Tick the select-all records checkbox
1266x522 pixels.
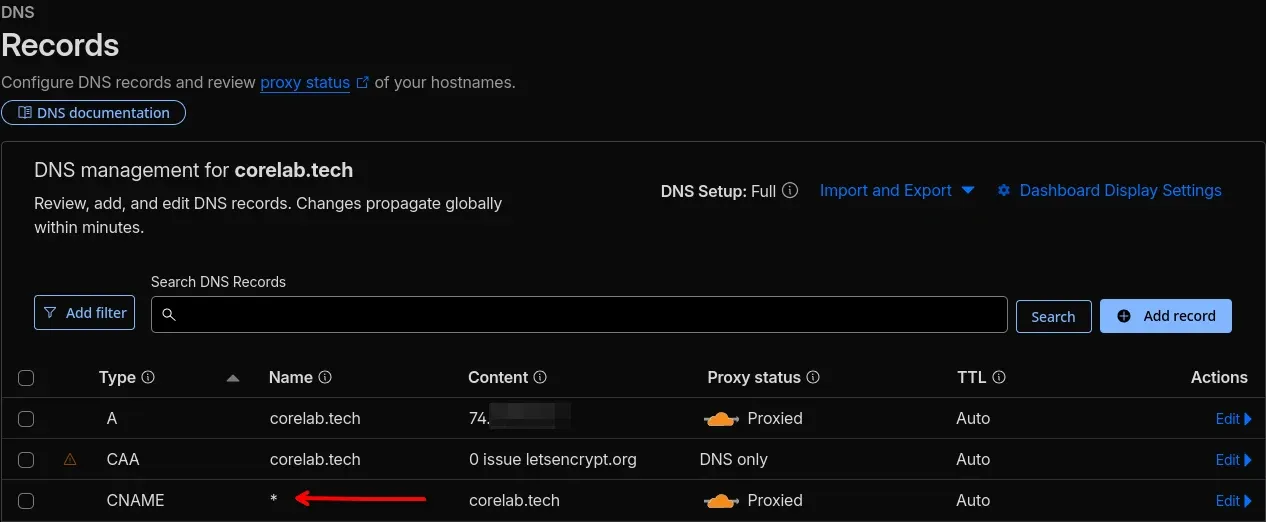(26, 378)
